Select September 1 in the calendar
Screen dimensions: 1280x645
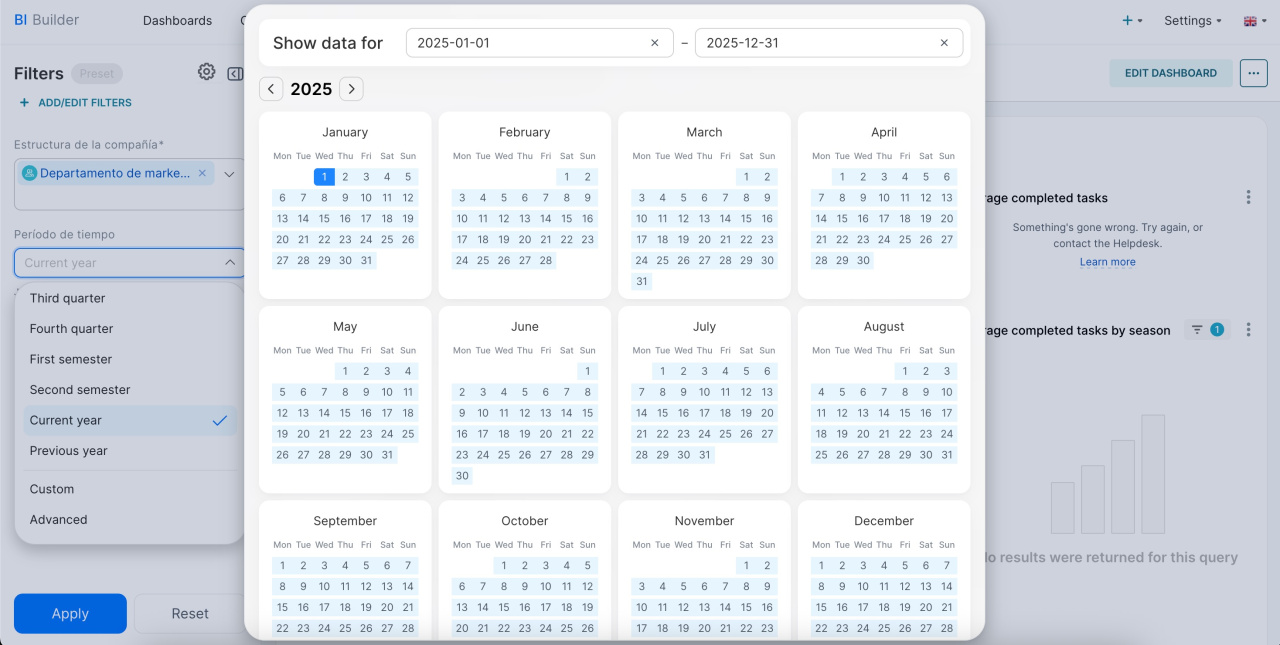click(x=282, y=566)
